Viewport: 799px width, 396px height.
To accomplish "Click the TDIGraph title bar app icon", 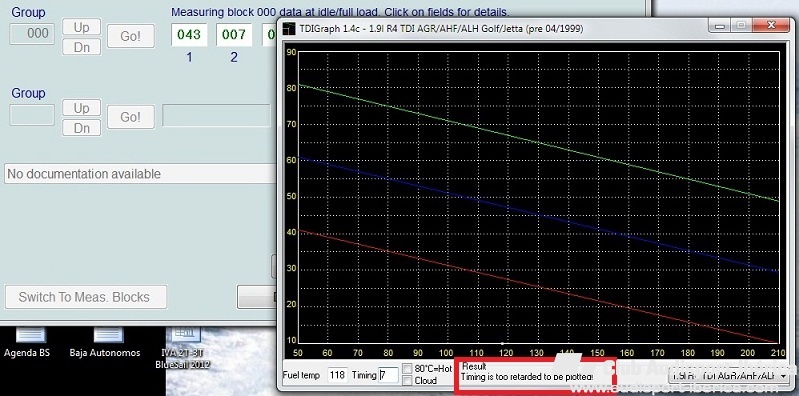I will click(289, 29).
